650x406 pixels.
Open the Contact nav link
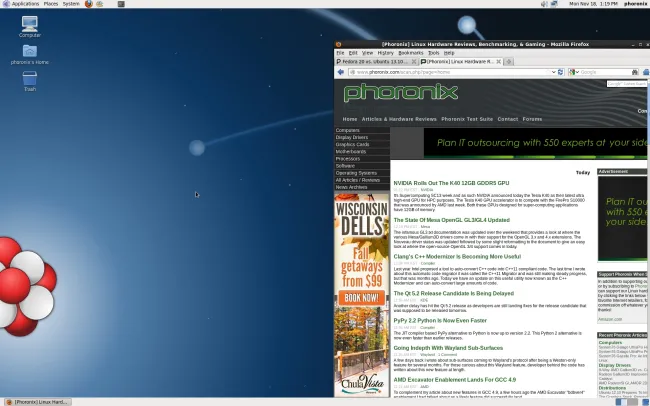click(x=508, y=119)
